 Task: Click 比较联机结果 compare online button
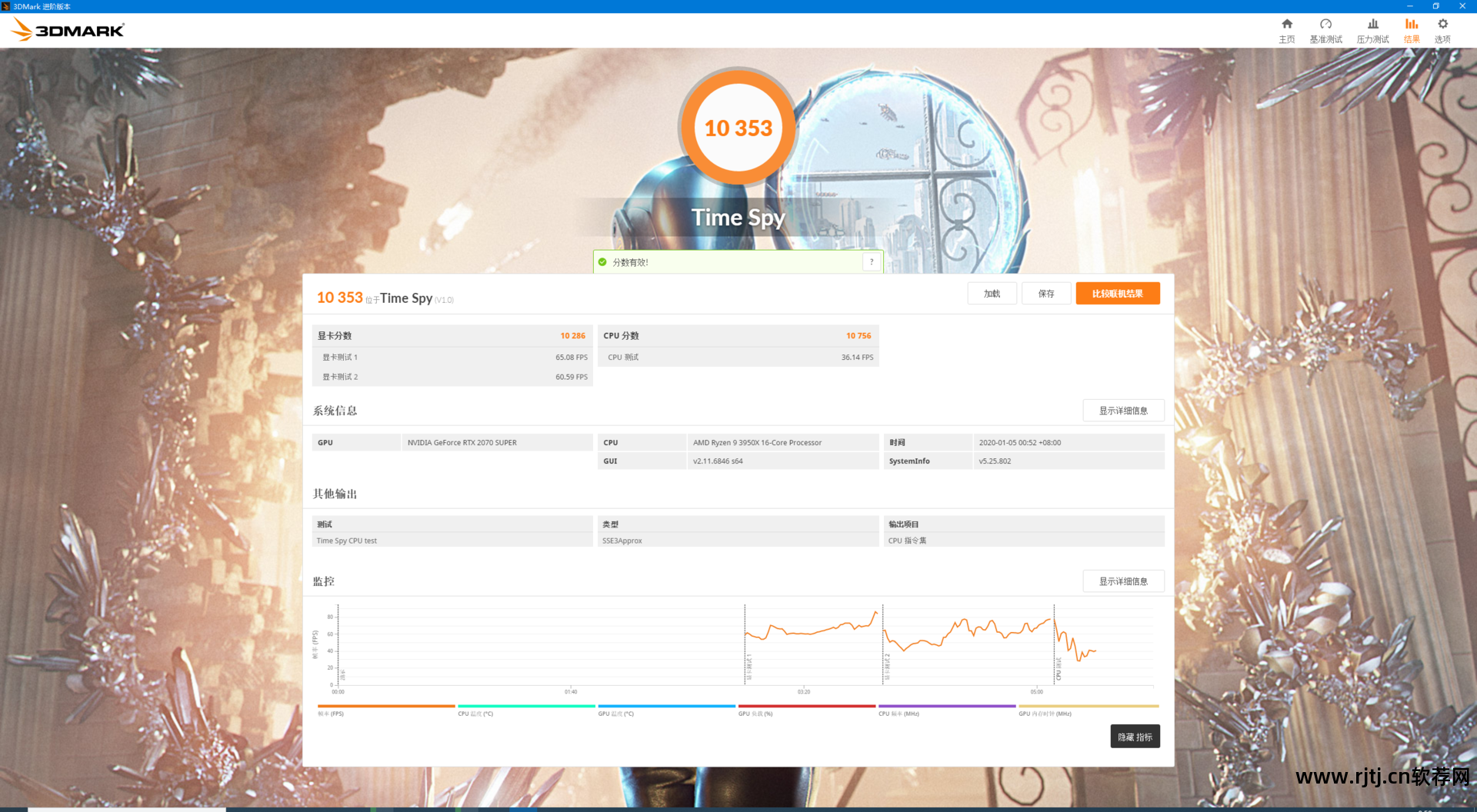(1118, 294)
